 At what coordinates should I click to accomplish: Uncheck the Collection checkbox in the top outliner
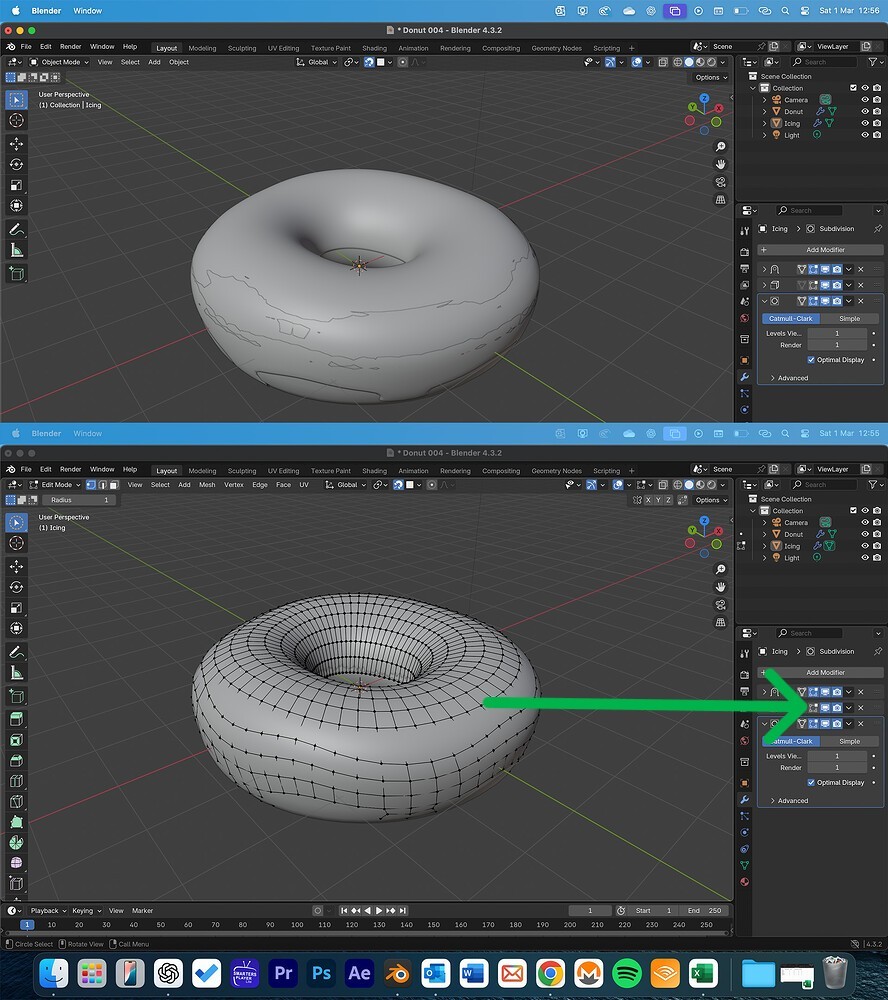coord(853,88)
